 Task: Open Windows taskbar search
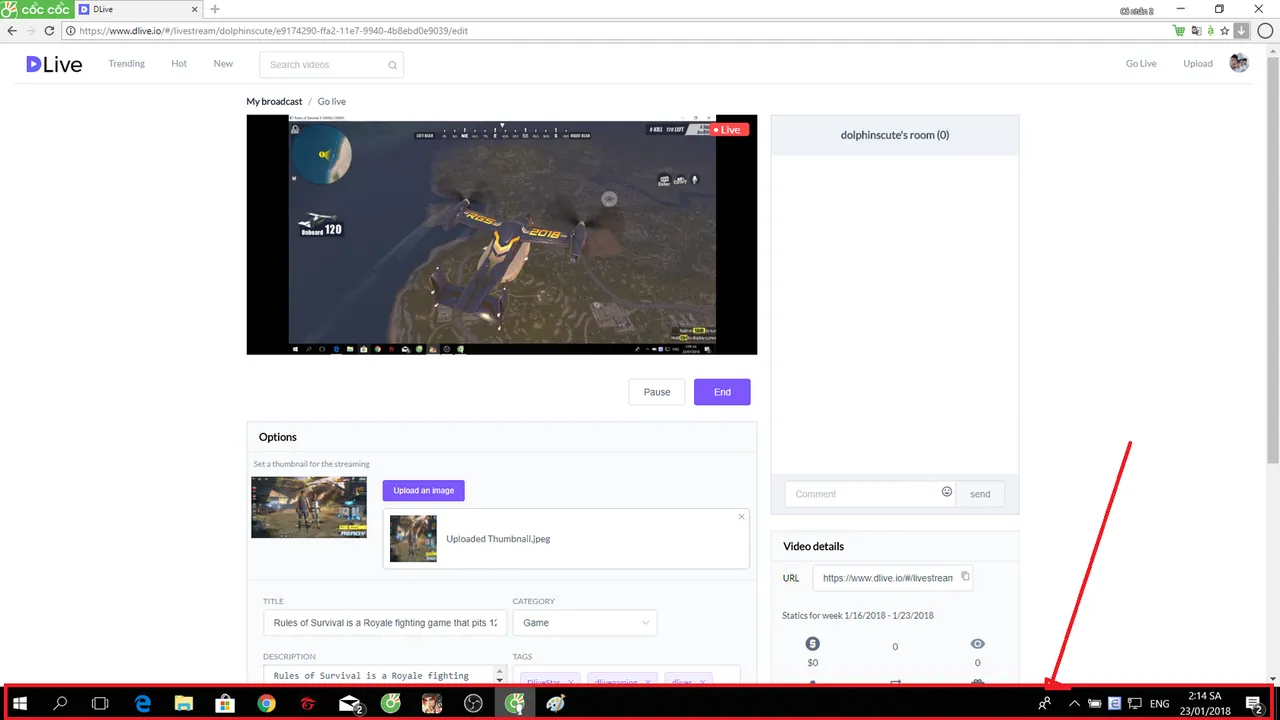pyautogui.click(x=60, y=704)
